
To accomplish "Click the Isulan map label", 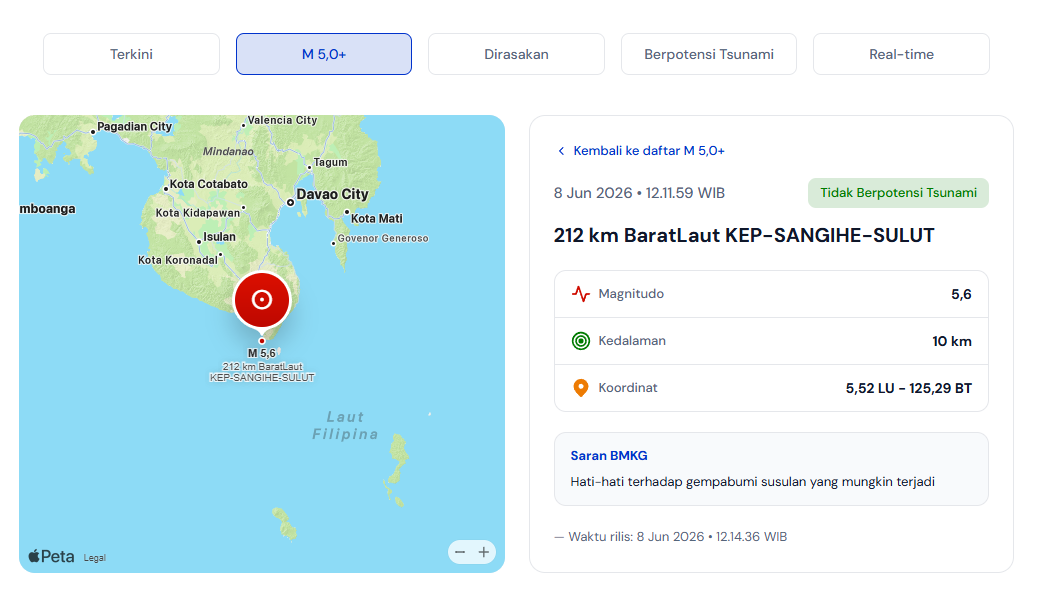I will pyautogui.click(x=219, y=237).
